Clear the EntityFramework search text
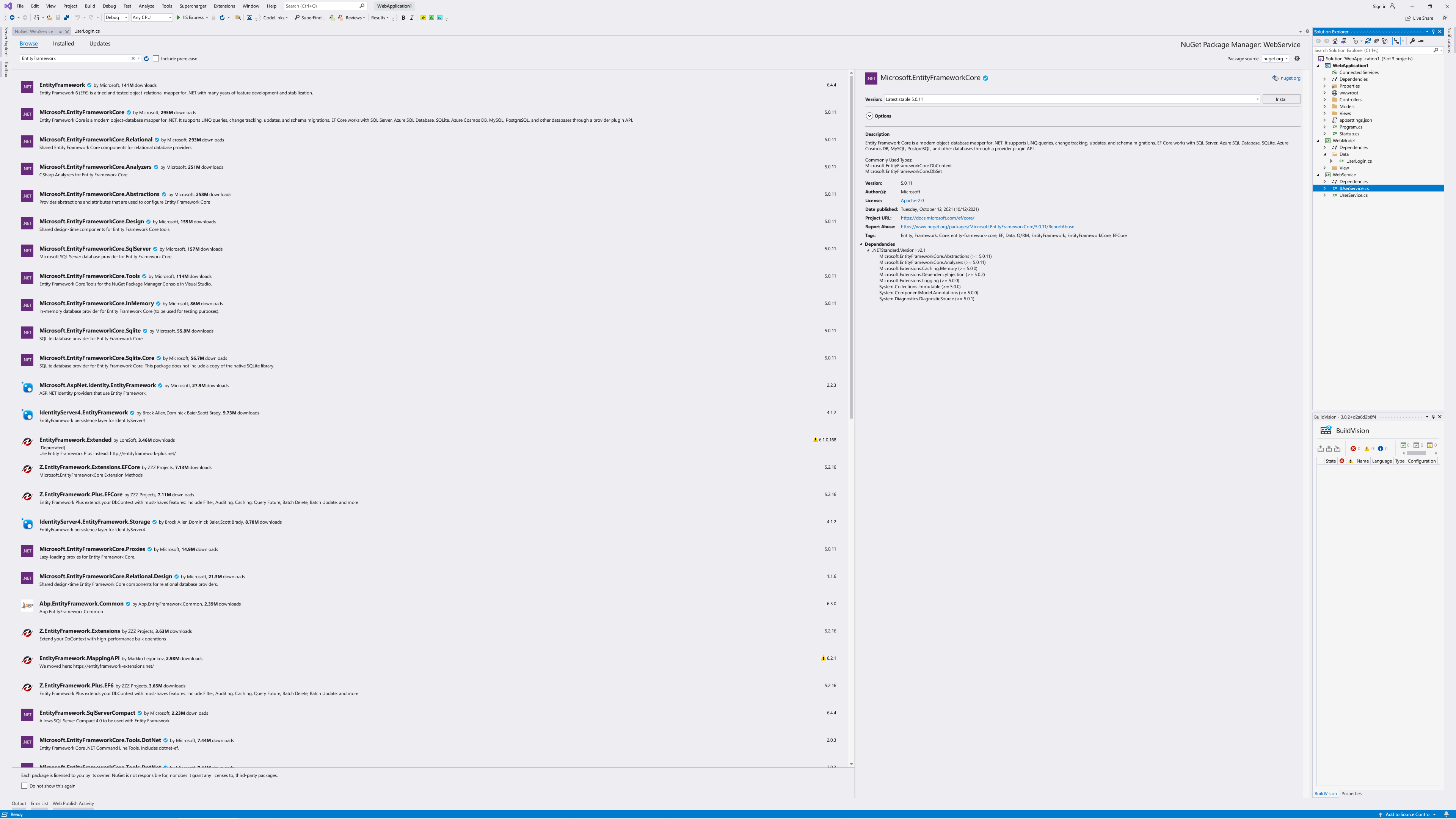Viewport: 1456px width, 819px height. point(133,59)
